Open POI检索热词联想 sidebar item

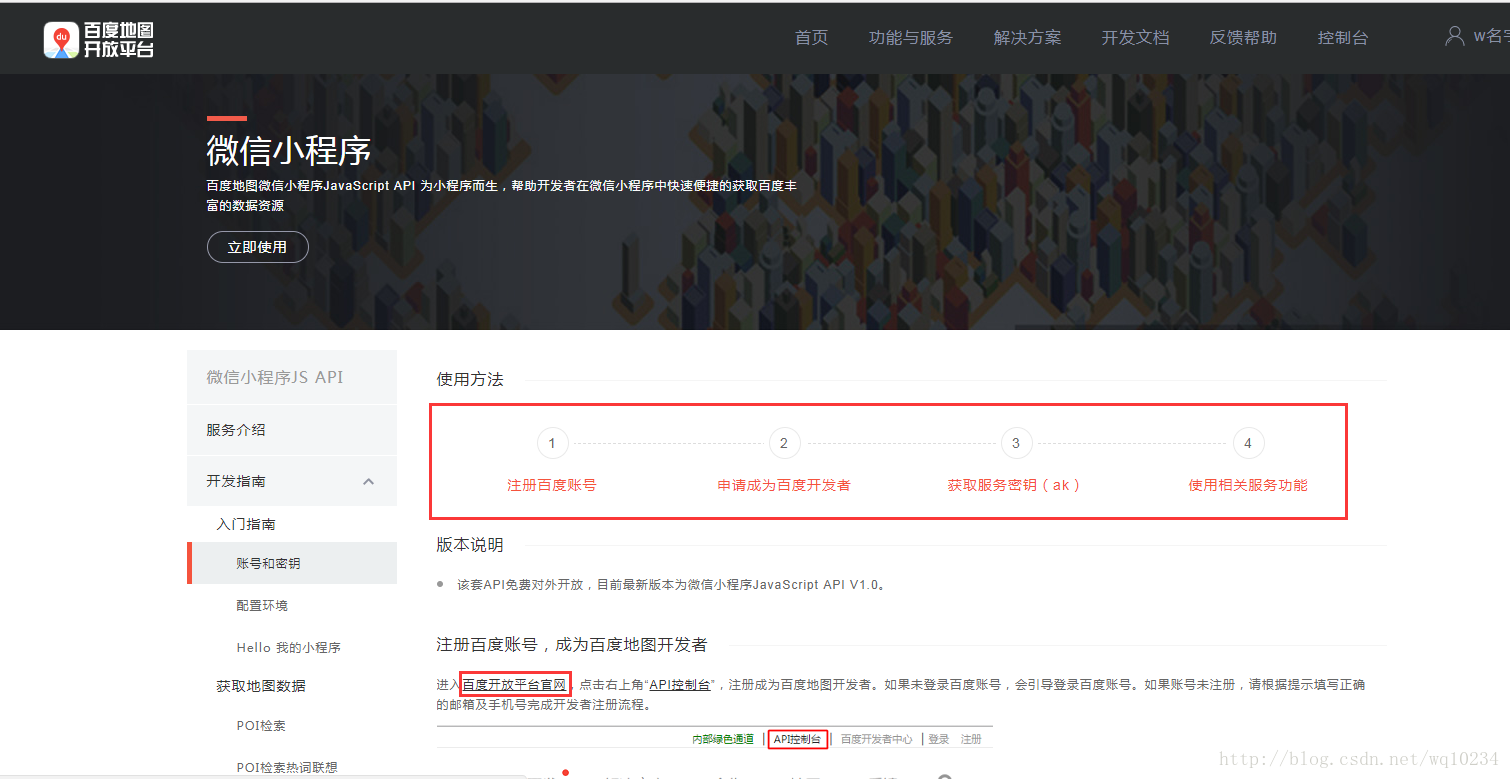point(287,768)
